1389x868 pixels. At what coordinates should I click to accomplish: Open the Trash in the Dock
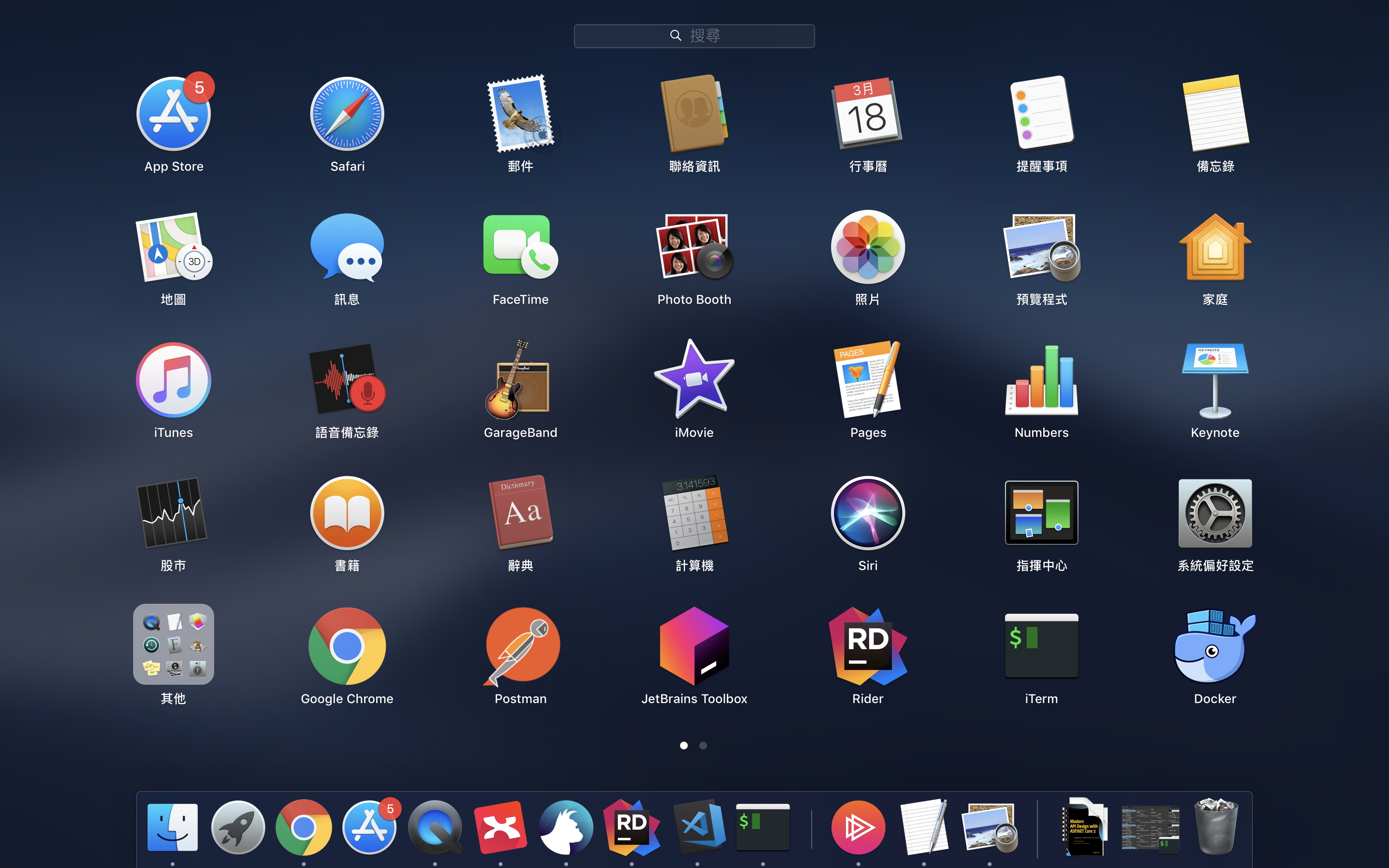click(x=1216, y=827)
